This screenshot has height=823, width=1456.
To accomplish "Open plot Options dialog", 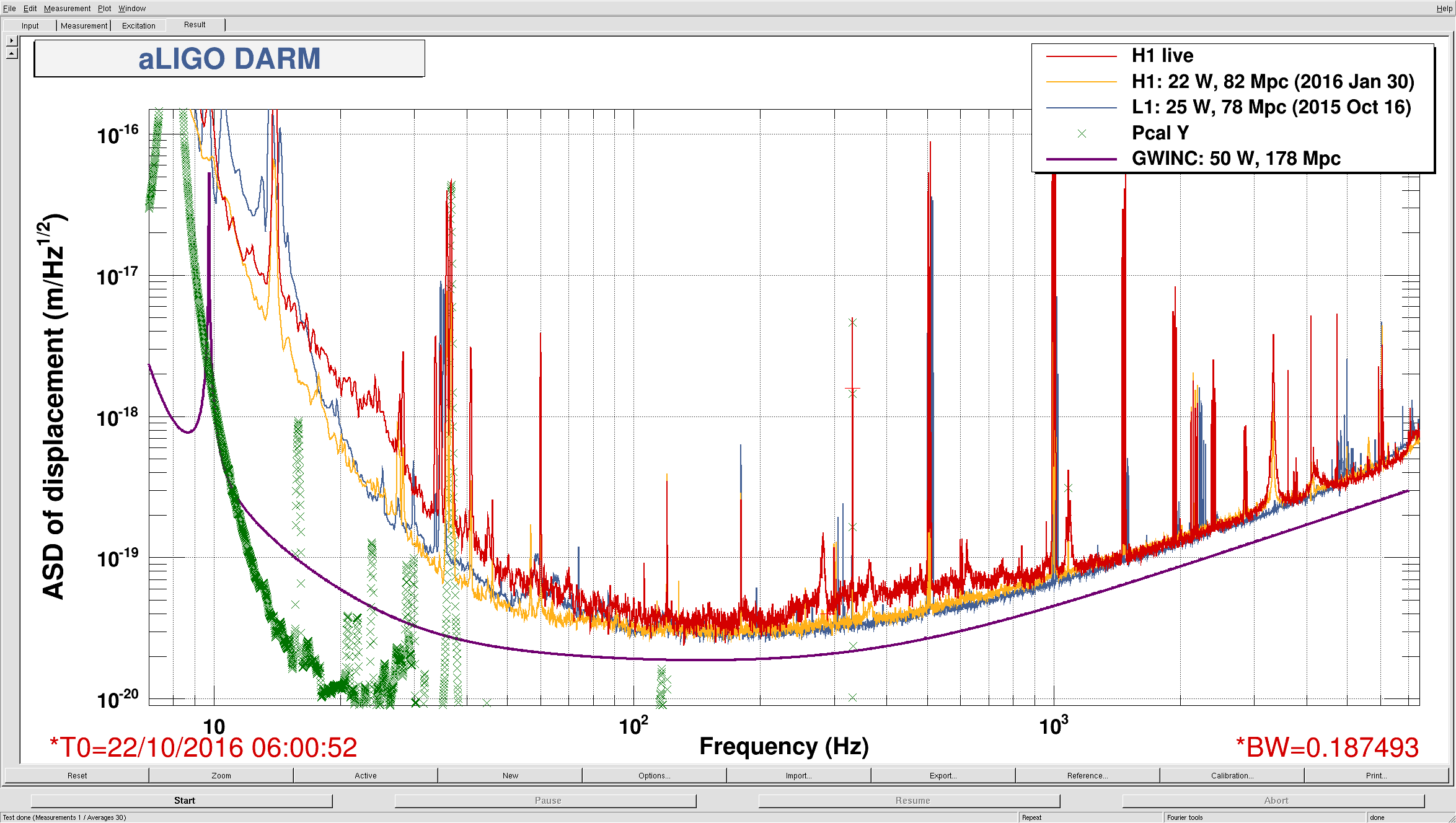I will click(x=655, y=775).
